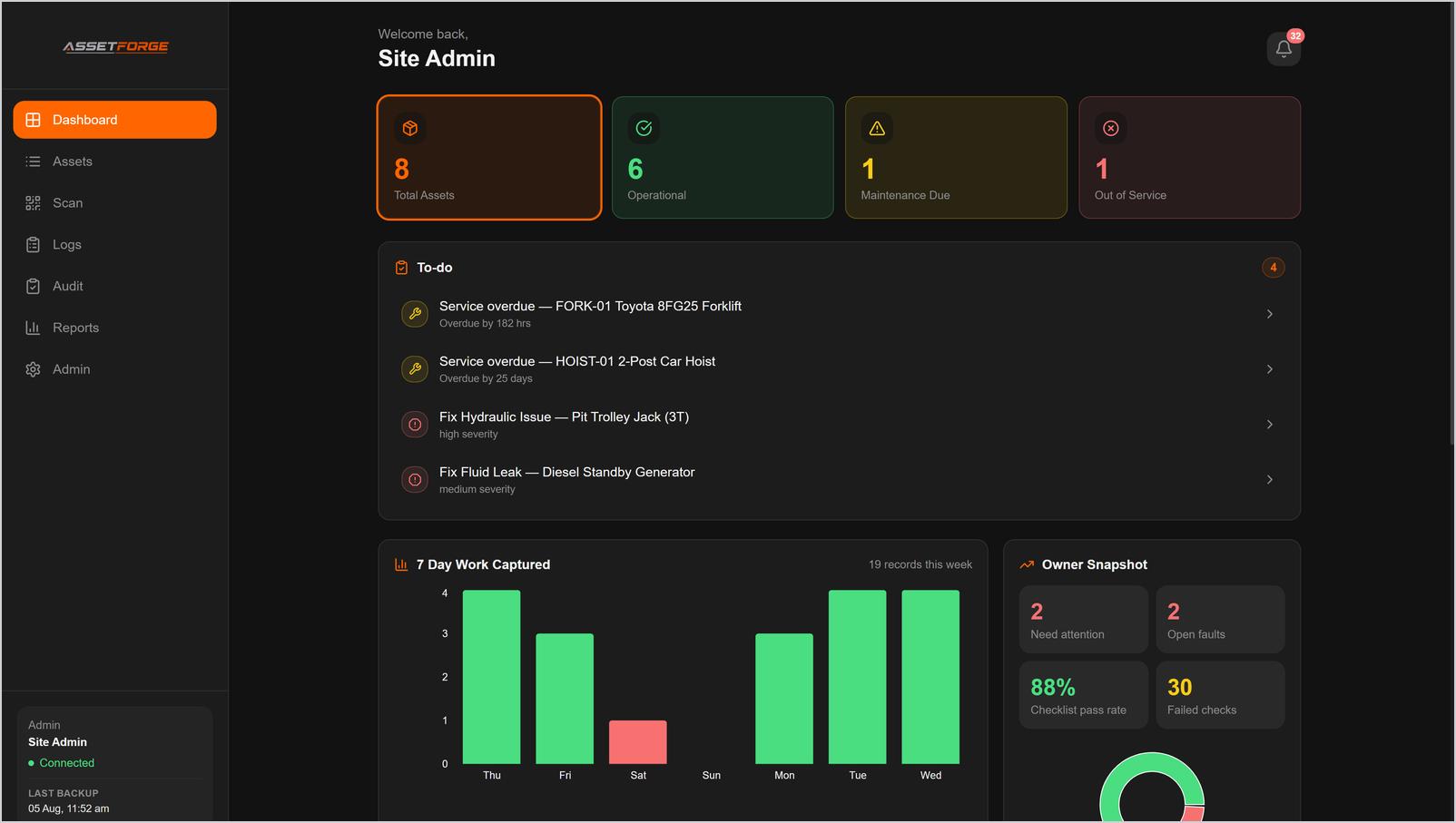
Task: Click the Thu bar in the chart
Action: (491, 677)
